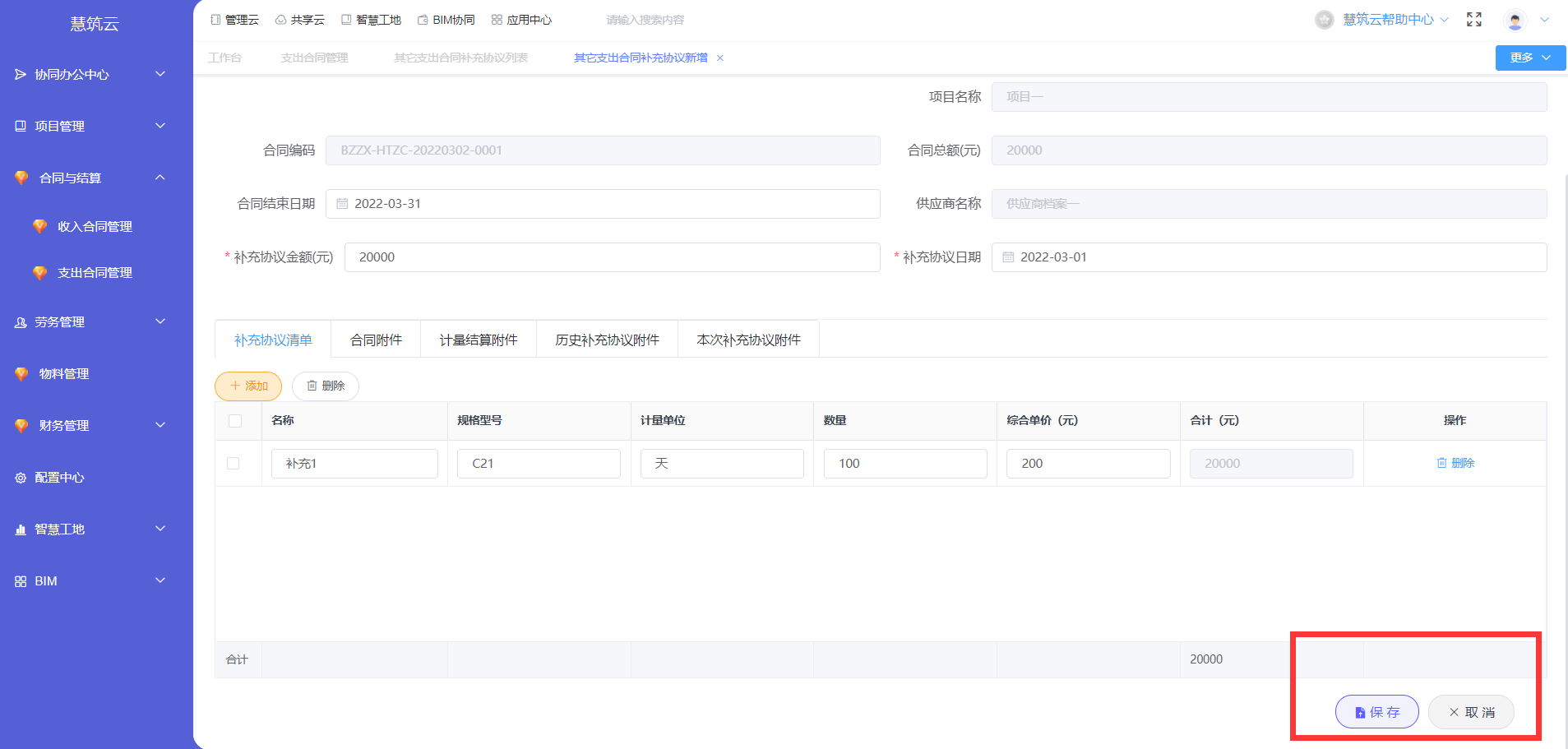The height and width of the screenshot is (749, 1568).
Task: Focus the top search input
Action: pyautogui.click(x=645, y=20)
